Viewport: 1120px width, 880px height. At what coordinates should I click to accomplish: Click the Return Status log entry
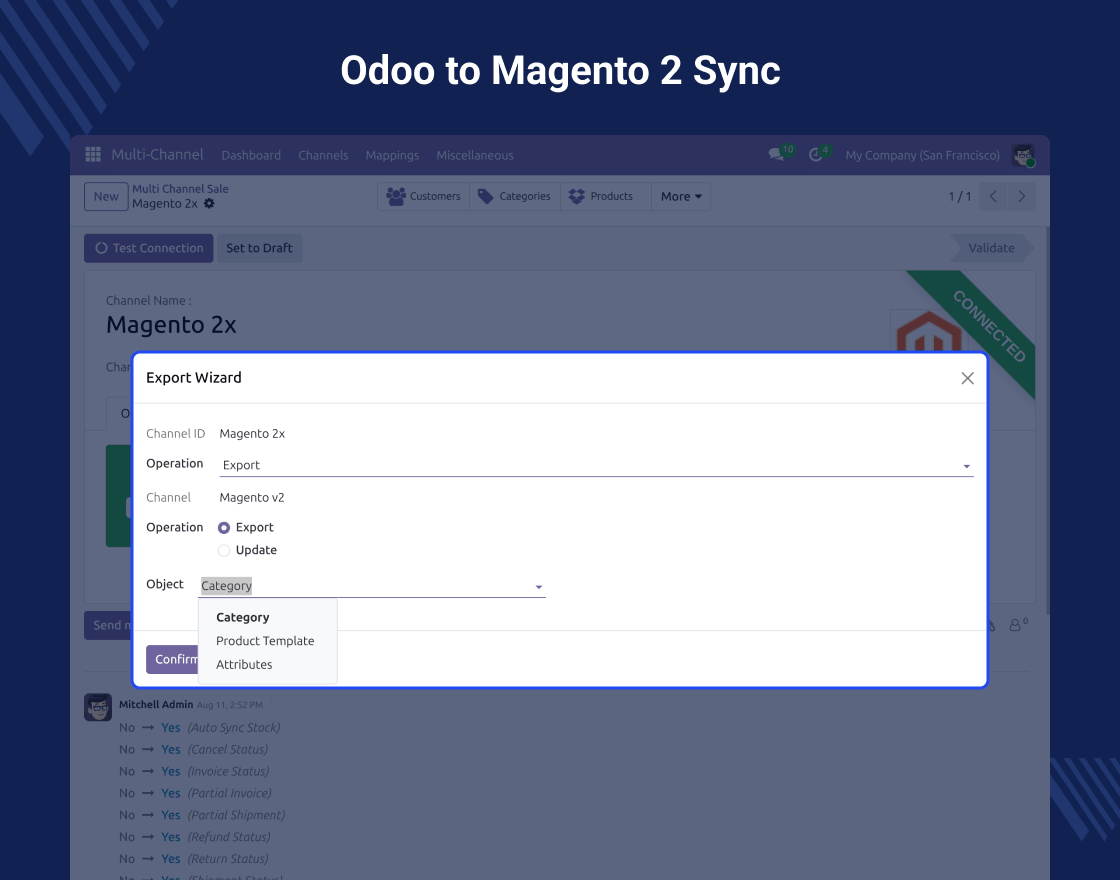pos(194,859)
